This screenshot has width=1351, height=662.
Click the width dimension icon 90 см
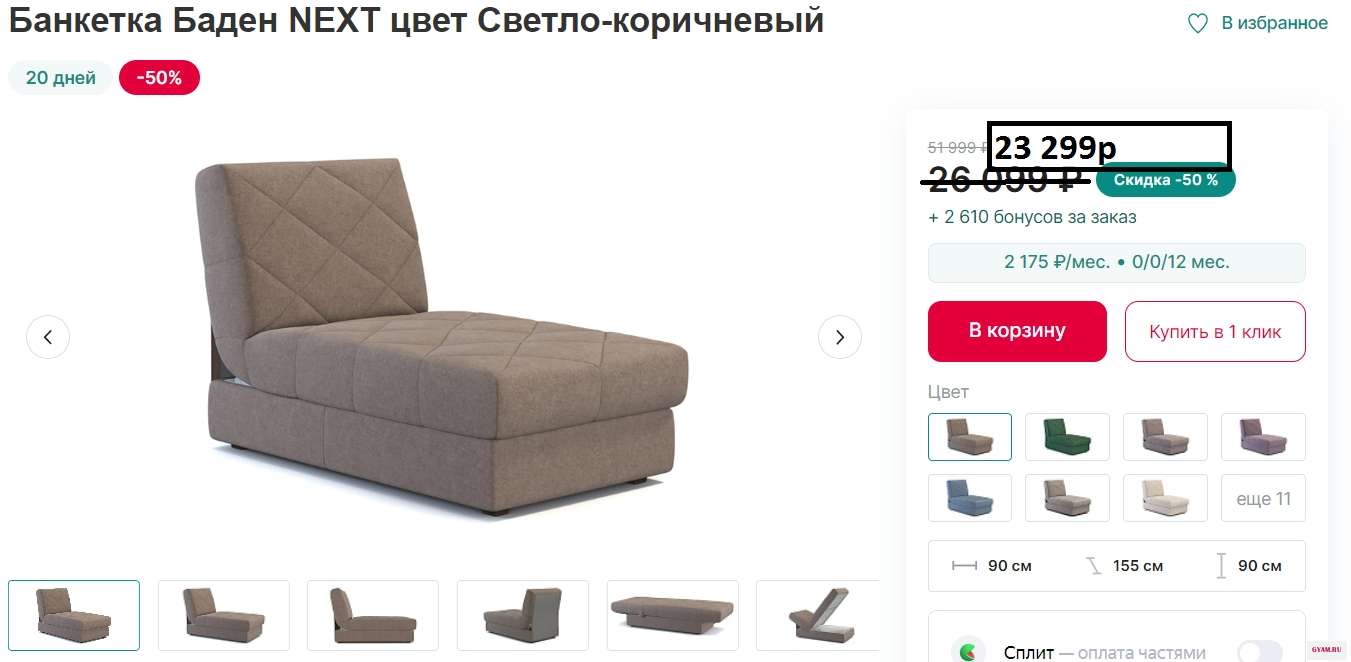pos(964,566)
